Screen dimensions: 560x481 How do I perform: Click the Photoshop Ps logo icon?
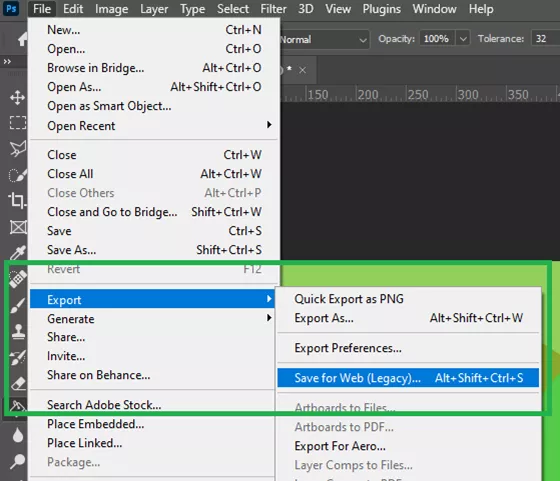(x=11, y=8)
